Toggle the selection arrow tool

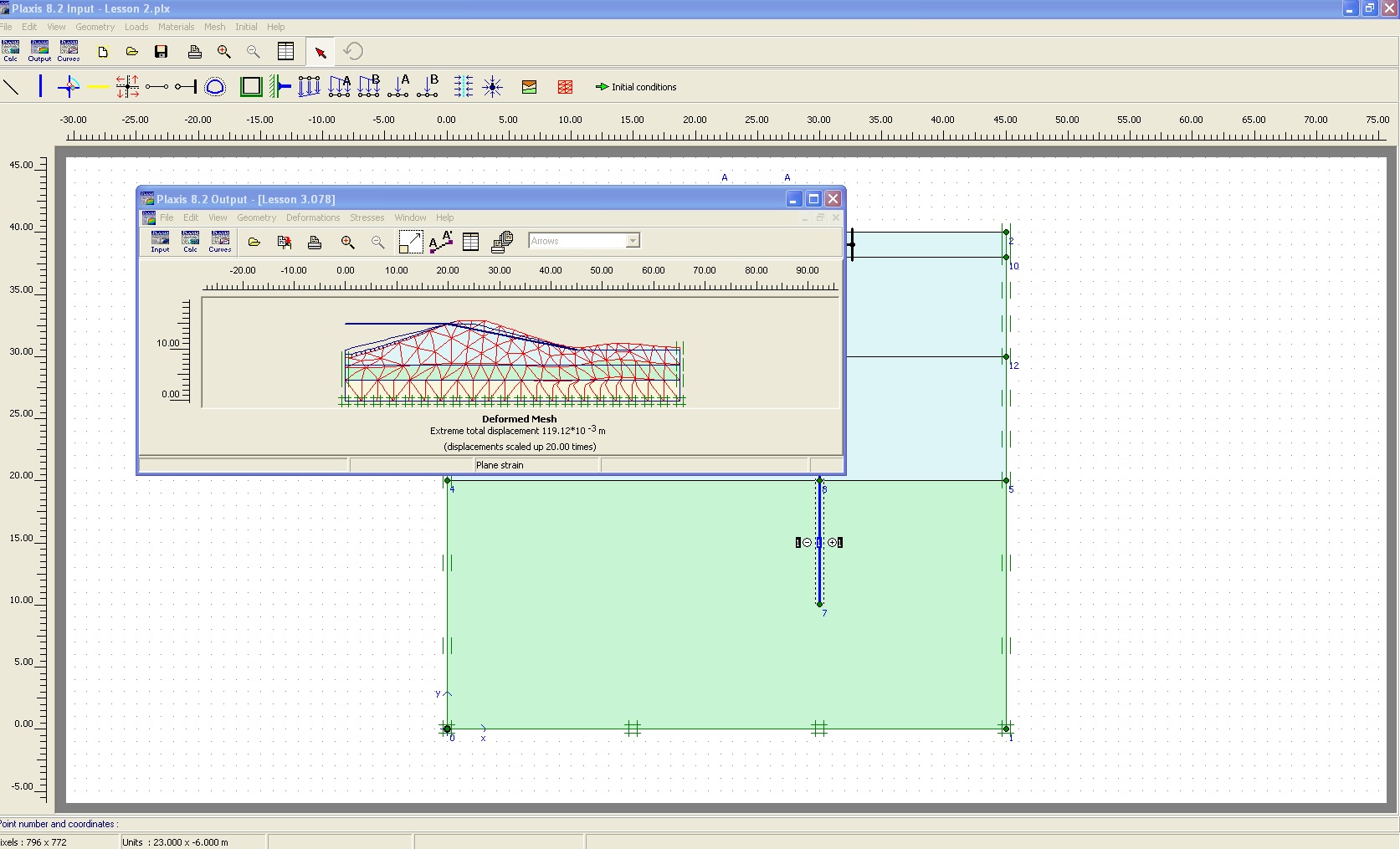tap(321, 52)
